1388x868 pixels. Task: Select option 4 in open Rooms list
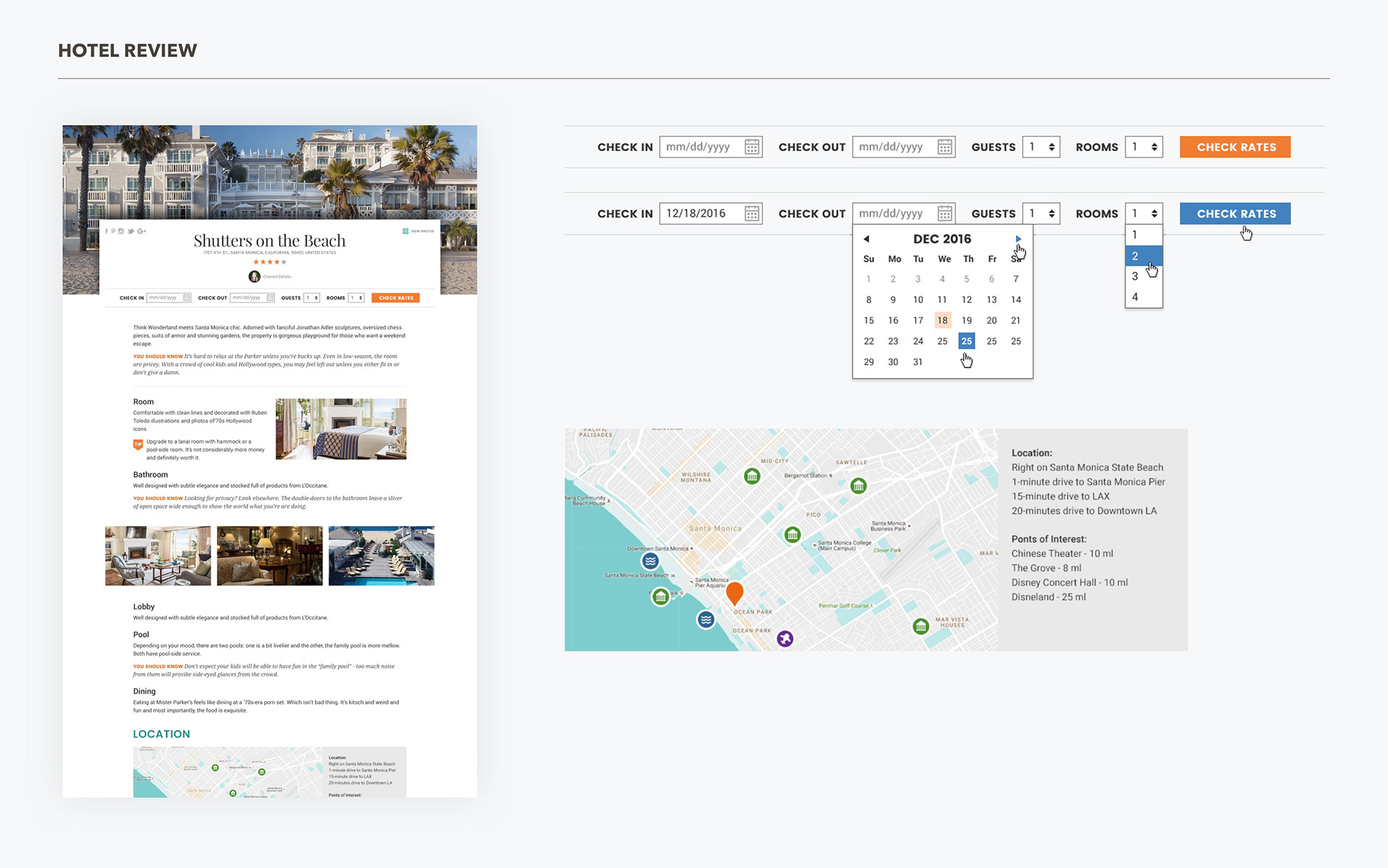pyautogui.click(x=1144, y=297)
